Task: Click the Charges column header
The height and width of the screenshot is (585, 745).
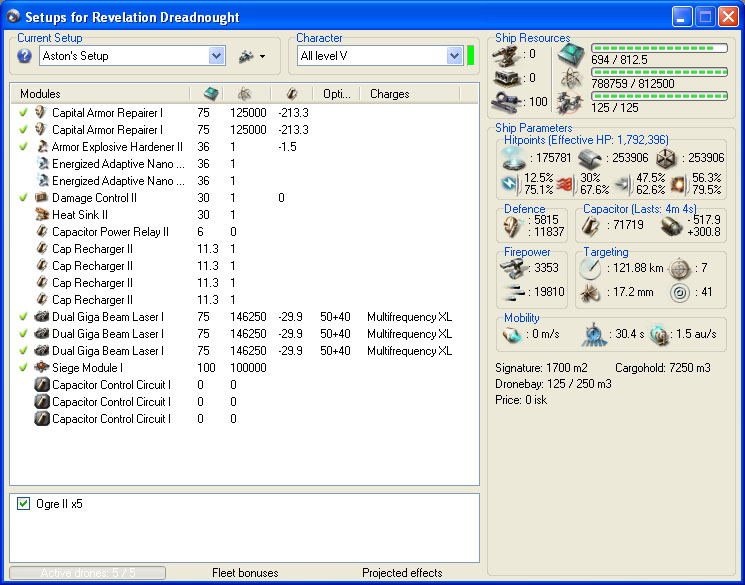Action: click(x=390, y=94)
